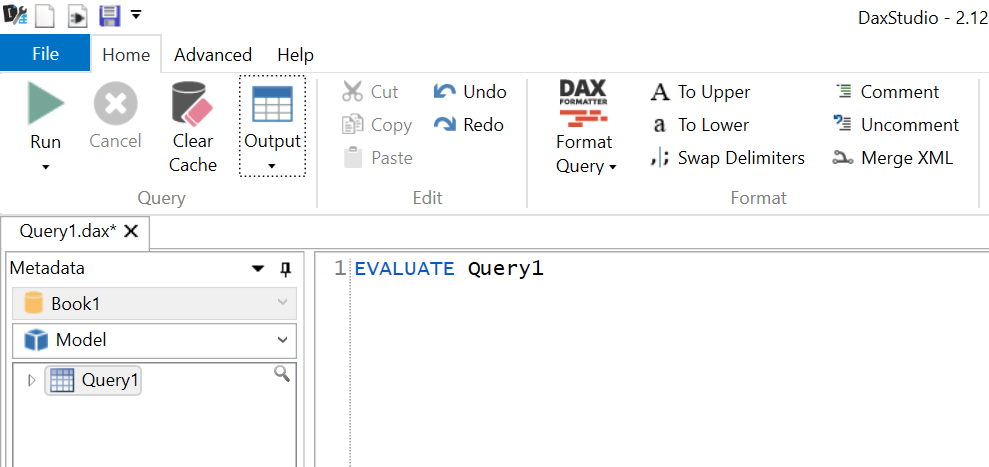The height and width of the screenshot is (467, 989).
Task: Expand the Query1 table tree node
Action: click(x=31, y=381)
